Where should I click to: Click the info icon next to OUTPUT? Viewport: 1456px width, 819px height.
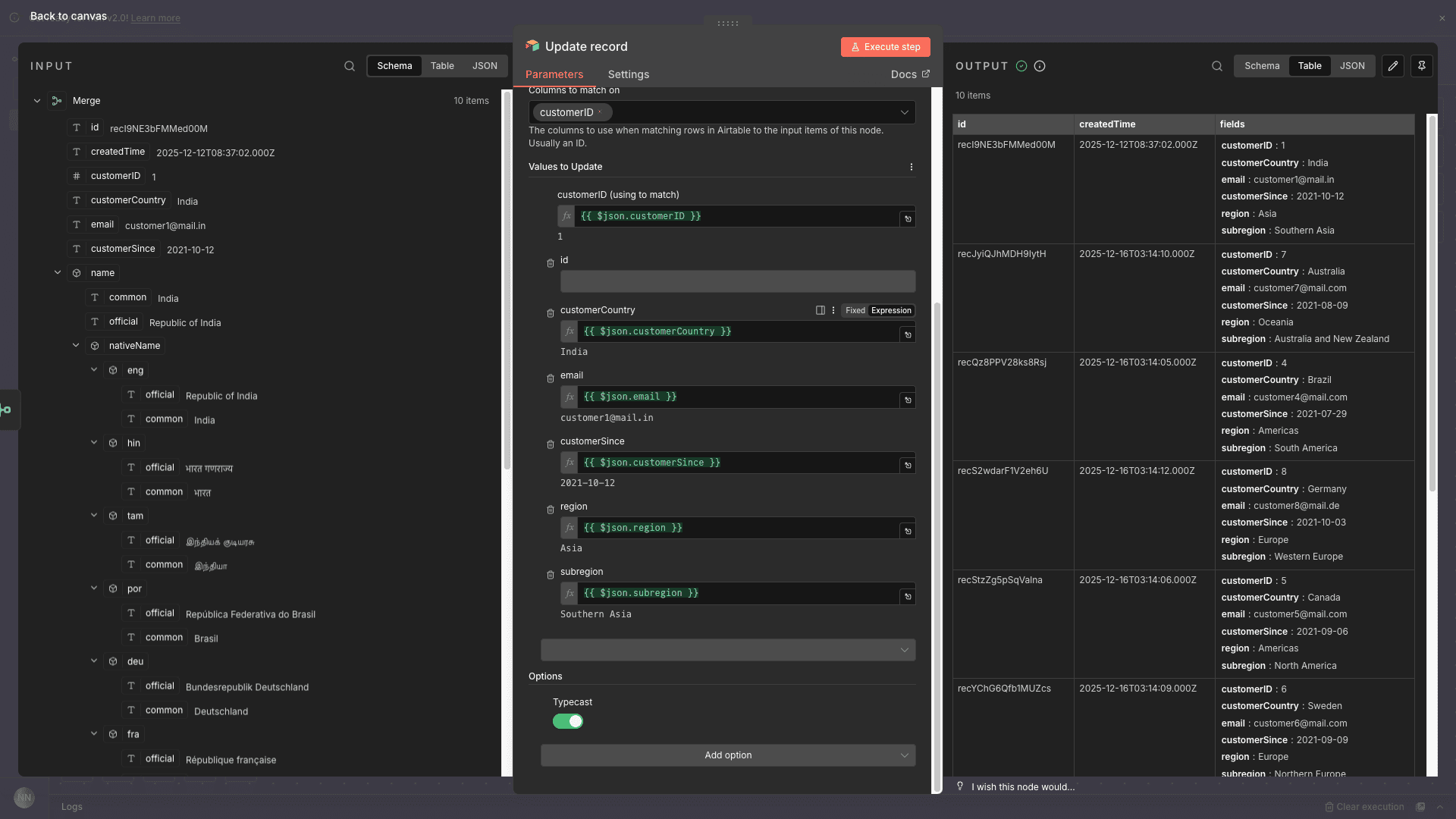coord(1040,66)
